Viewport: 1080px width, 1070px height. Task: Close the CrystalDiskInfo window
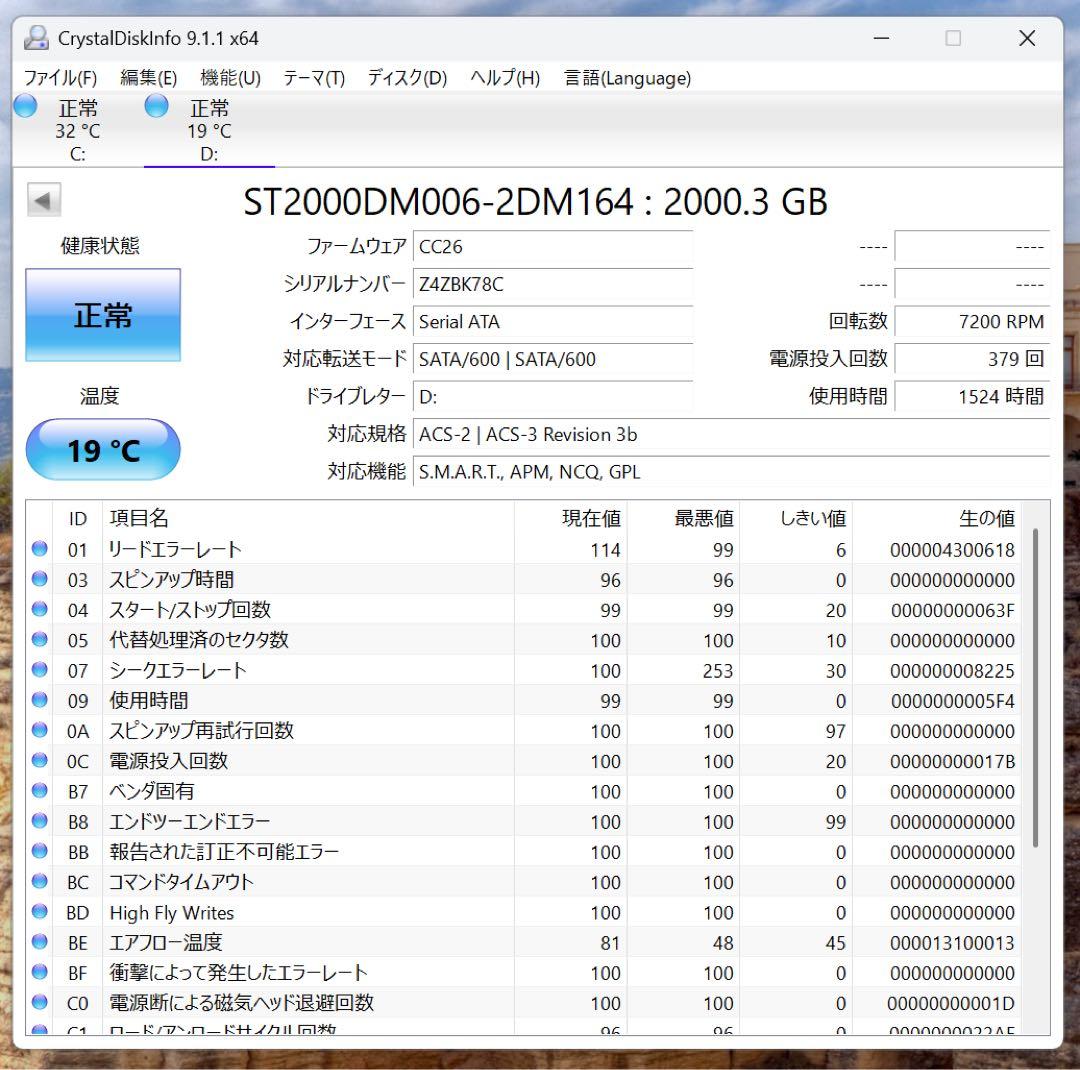[1027, 38]
